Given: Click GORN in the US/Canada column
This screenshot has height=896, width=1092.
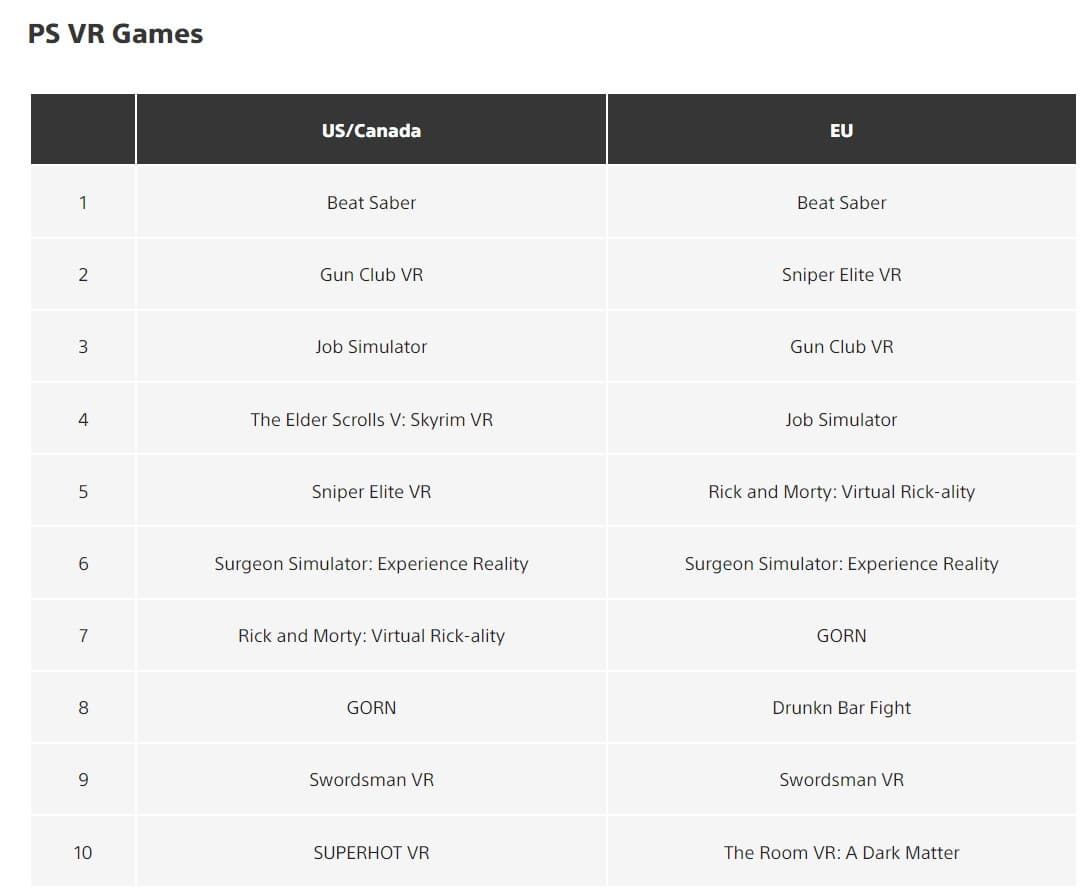Looking at the screenshot, I should click(x=371, y=708).
